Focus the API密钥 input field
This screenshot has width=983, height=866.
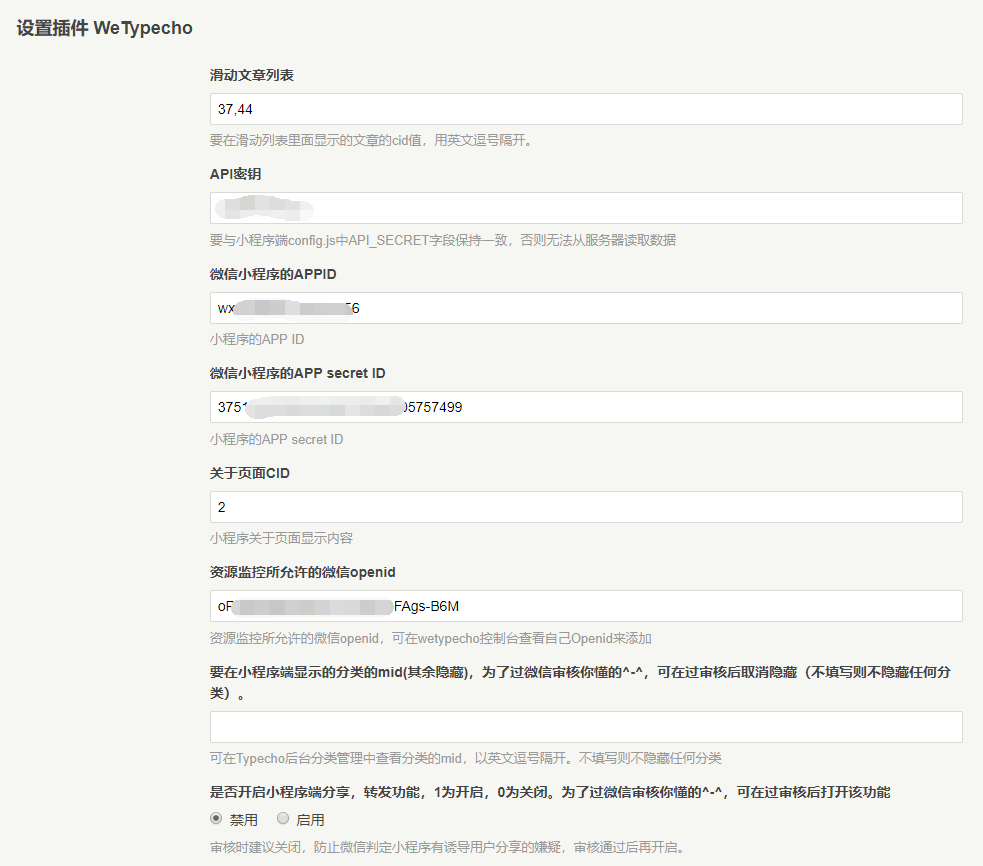click(x=586, y=208)
